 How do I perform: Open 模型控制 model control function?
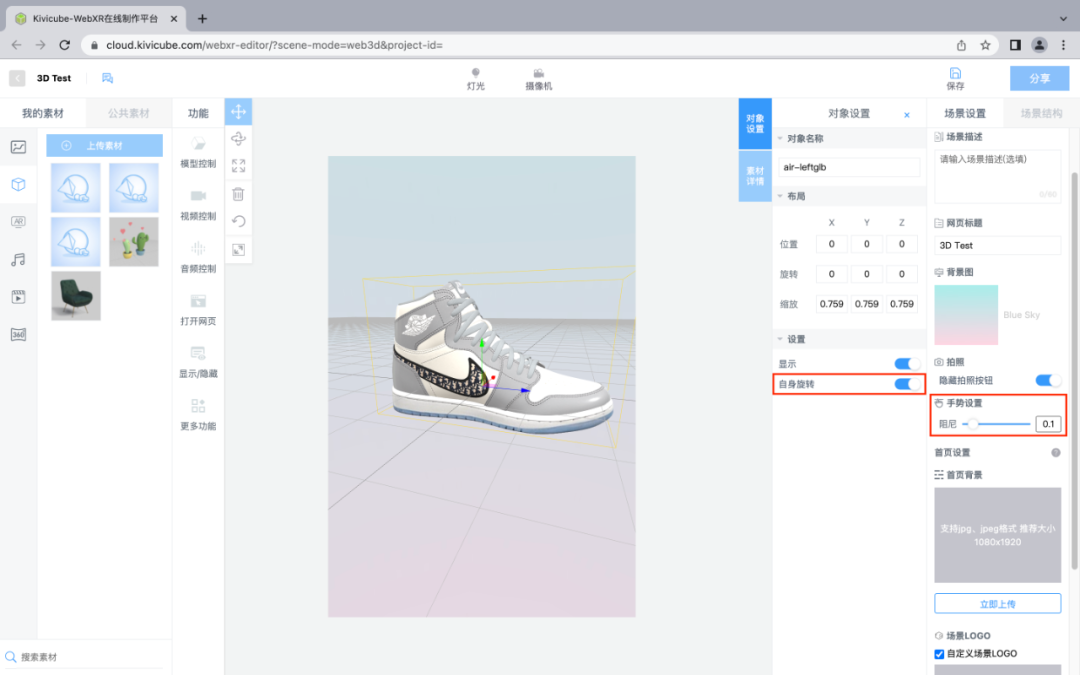coord(198,152)
